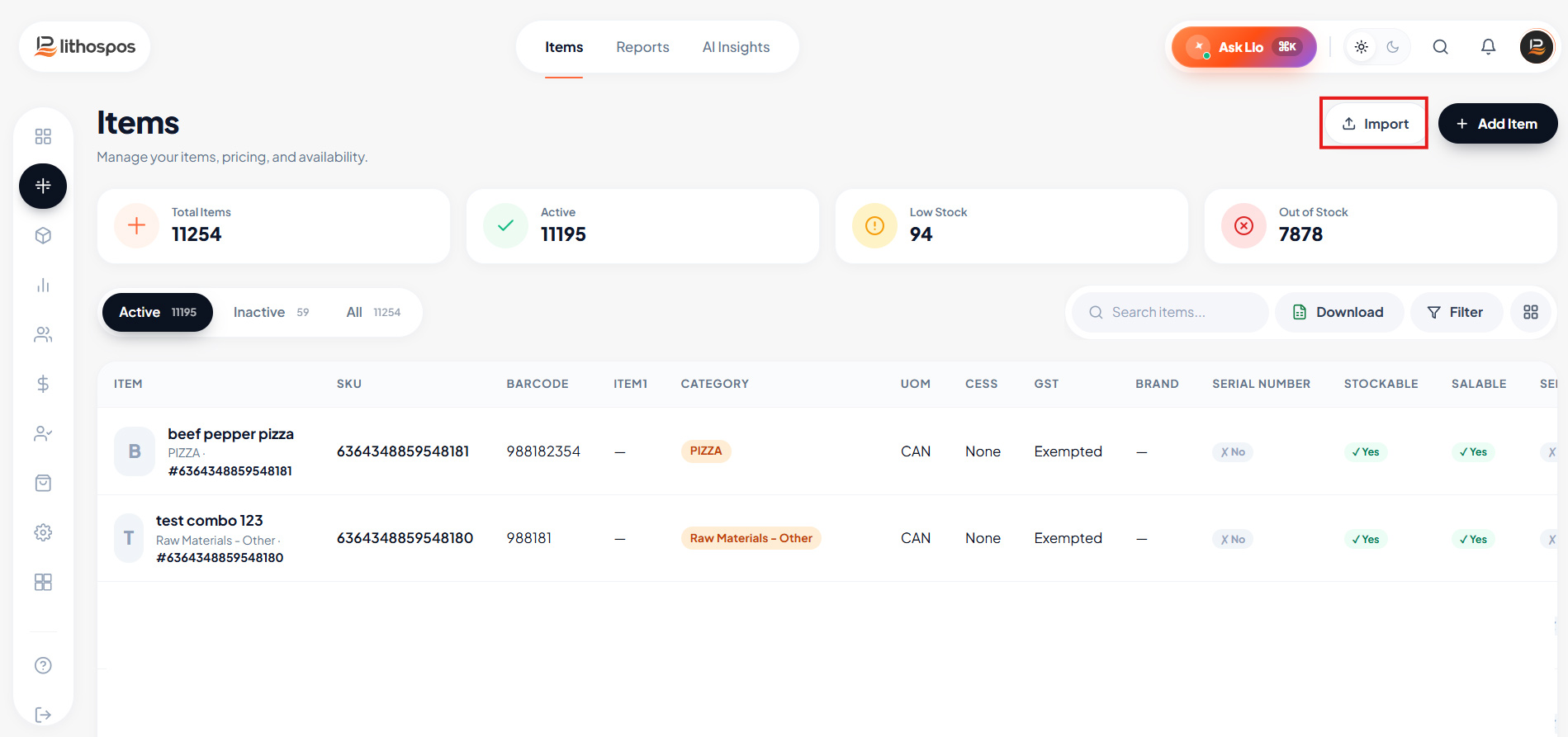Open the user profile avatar menu
1568x737 pixels.
pos(1537,47)
